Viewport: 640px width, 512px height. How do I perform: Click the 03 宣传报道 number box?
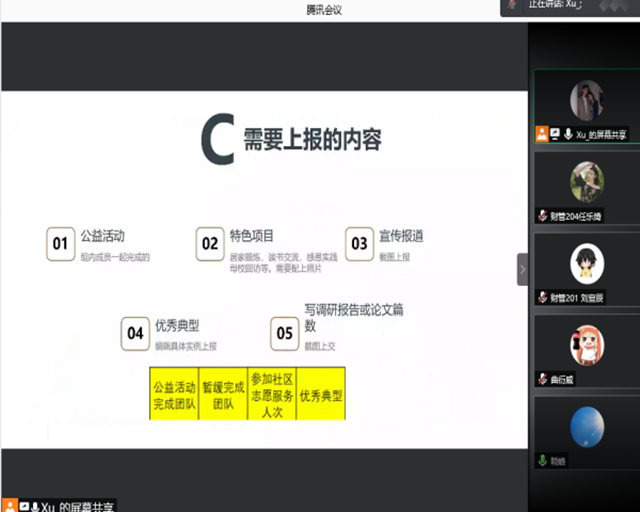pyautogui.click(x=358, y=243)
